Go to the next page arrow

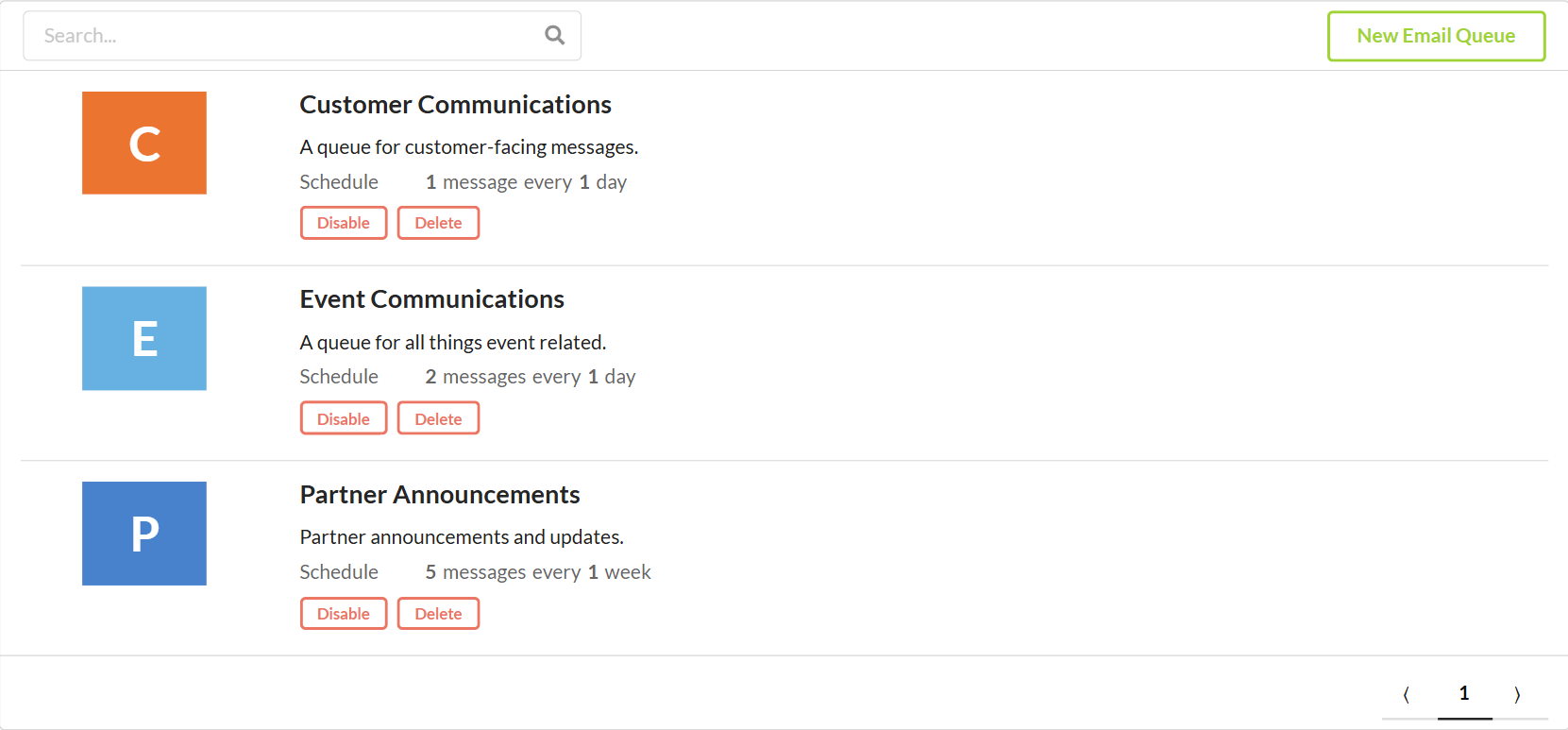(x=1517, y=695)
